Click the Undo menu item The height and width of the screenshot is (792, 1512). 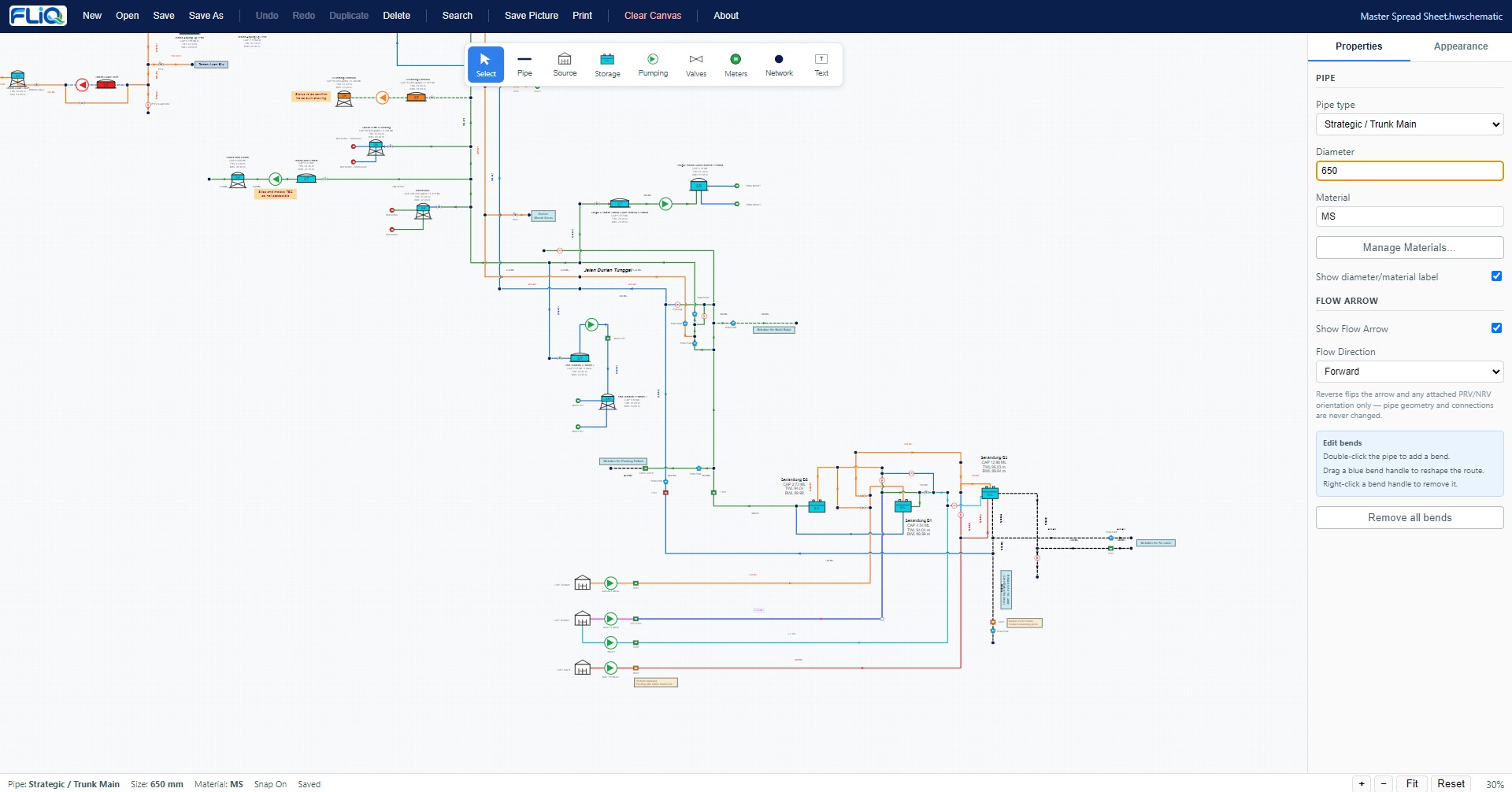267,16
